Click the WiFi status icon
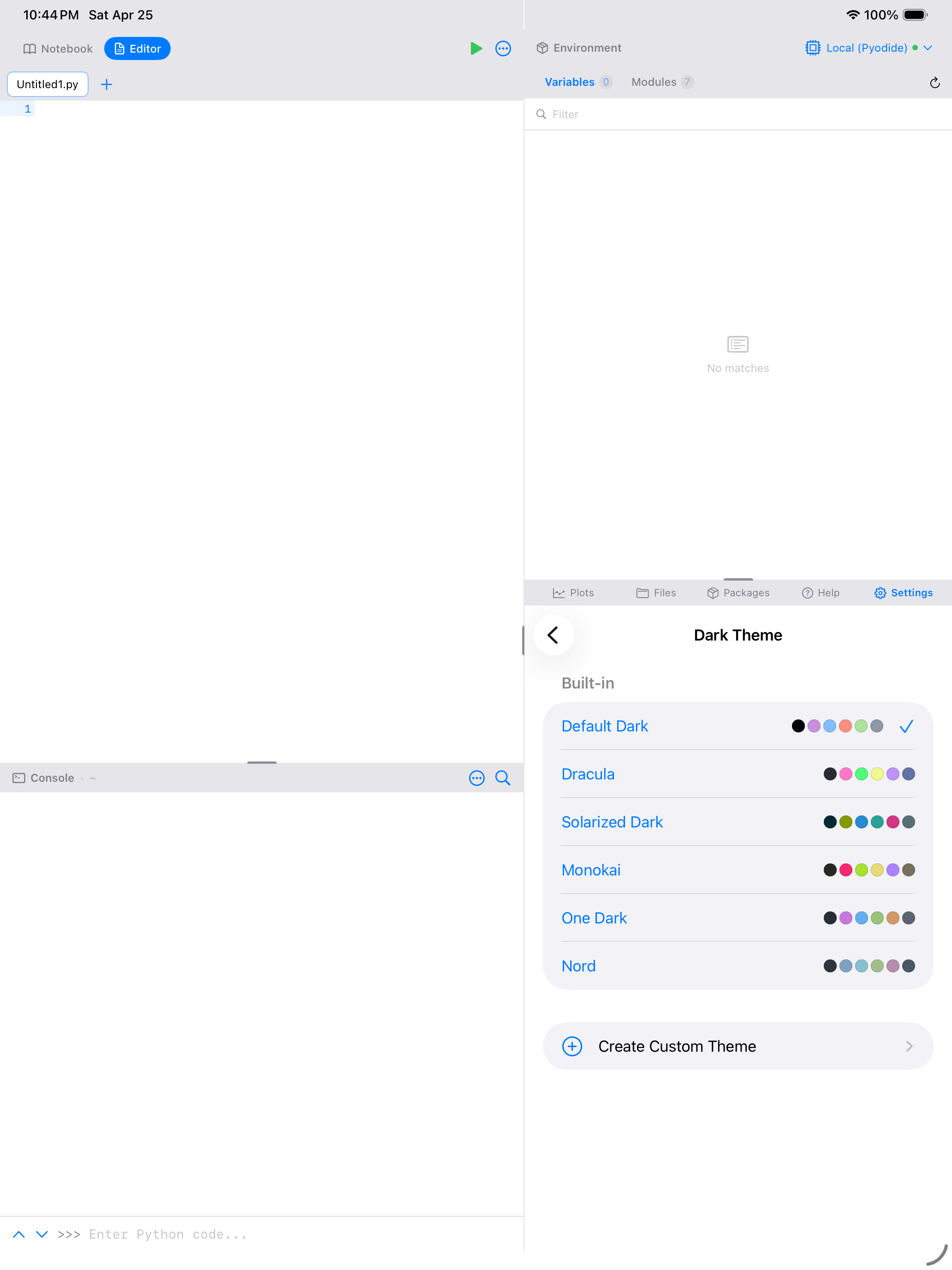Screen dimensions: 952x1270 click(x=853, y=15)
